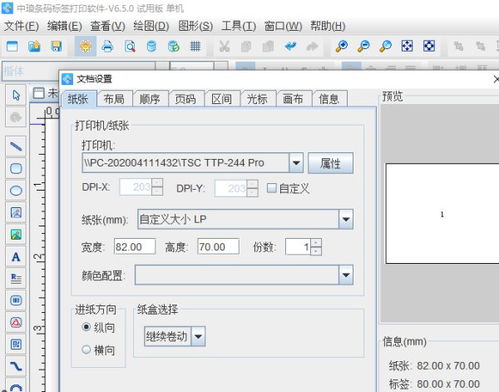Click the Database settings cylinder icon

click(151, 46)
